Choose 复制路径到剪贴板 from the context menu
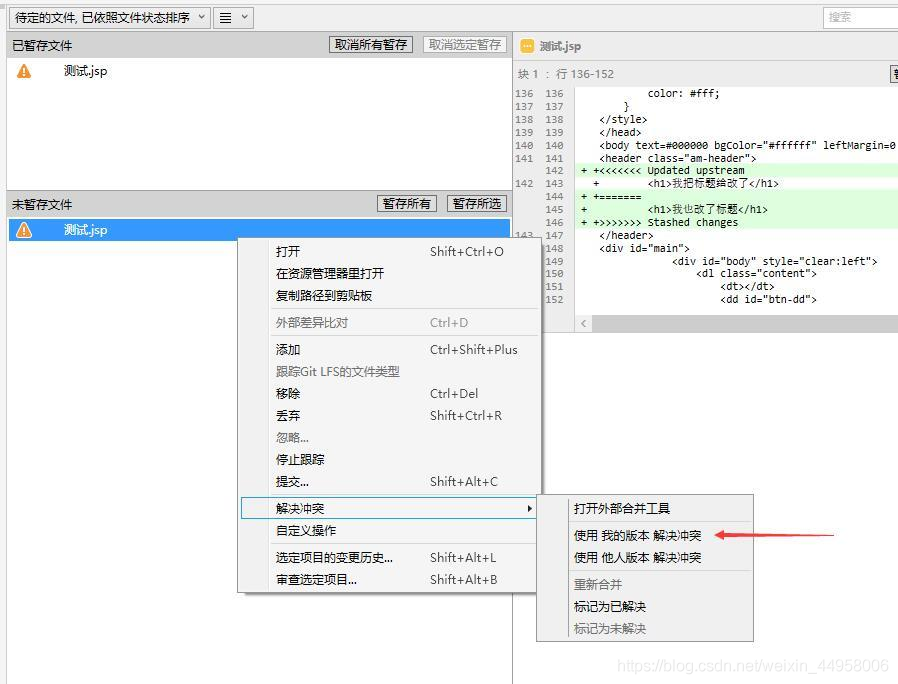The width and height of the screenshot is (898, 684). [324, 296]
